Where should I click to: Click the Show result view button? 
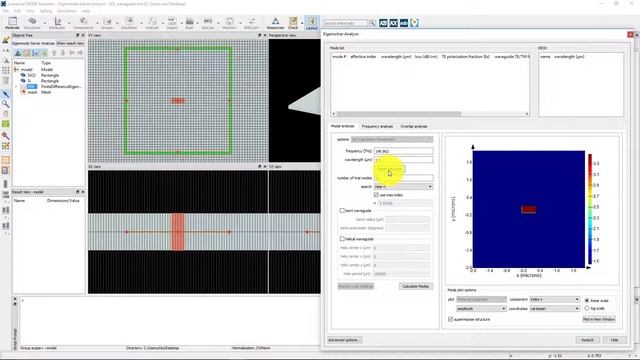tap(70, 43)
